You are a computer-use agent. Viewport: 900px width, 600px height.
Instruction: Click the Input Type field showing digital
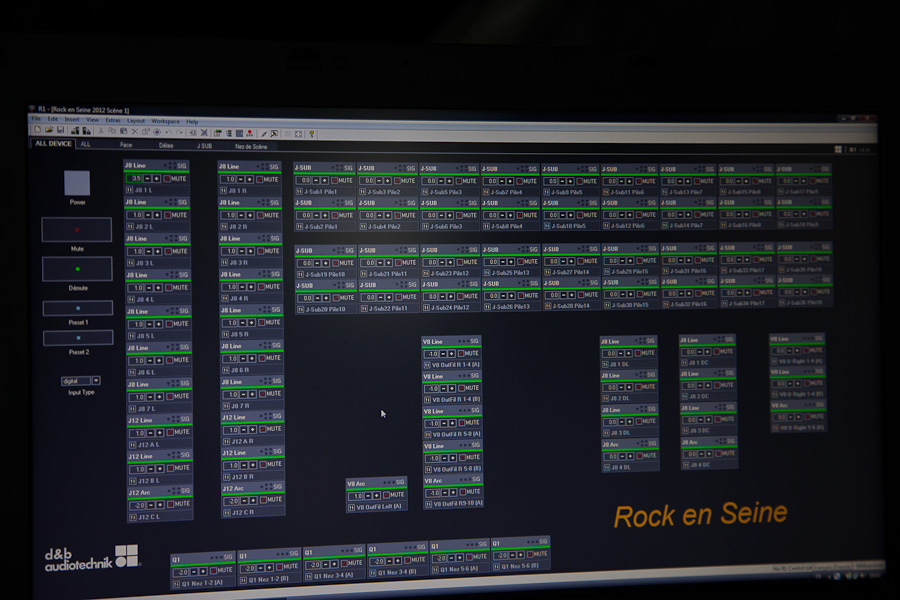coord(76,381)
